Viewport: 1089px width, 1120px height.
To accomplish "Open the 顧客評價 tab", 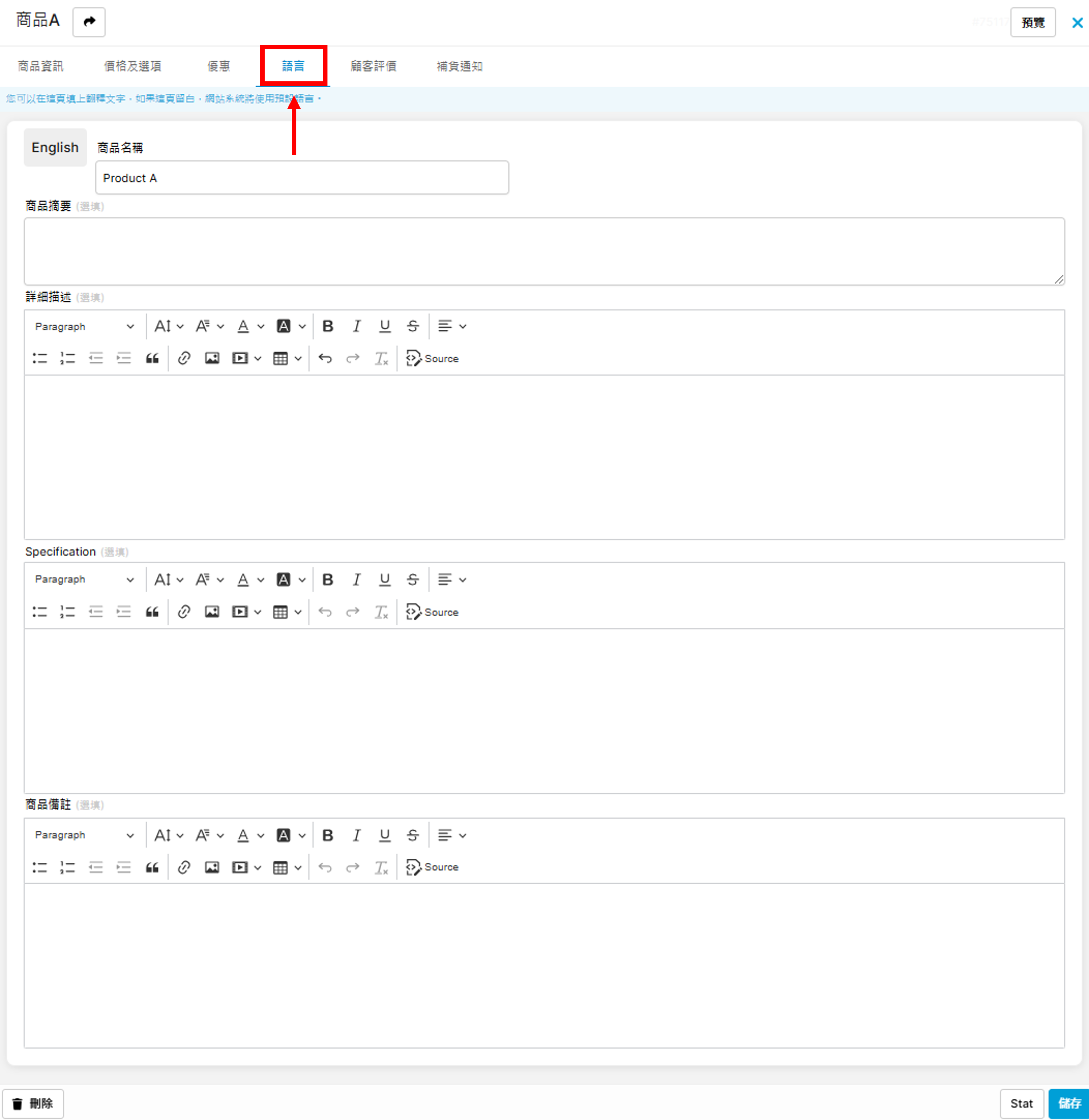I will click(373, 66).
